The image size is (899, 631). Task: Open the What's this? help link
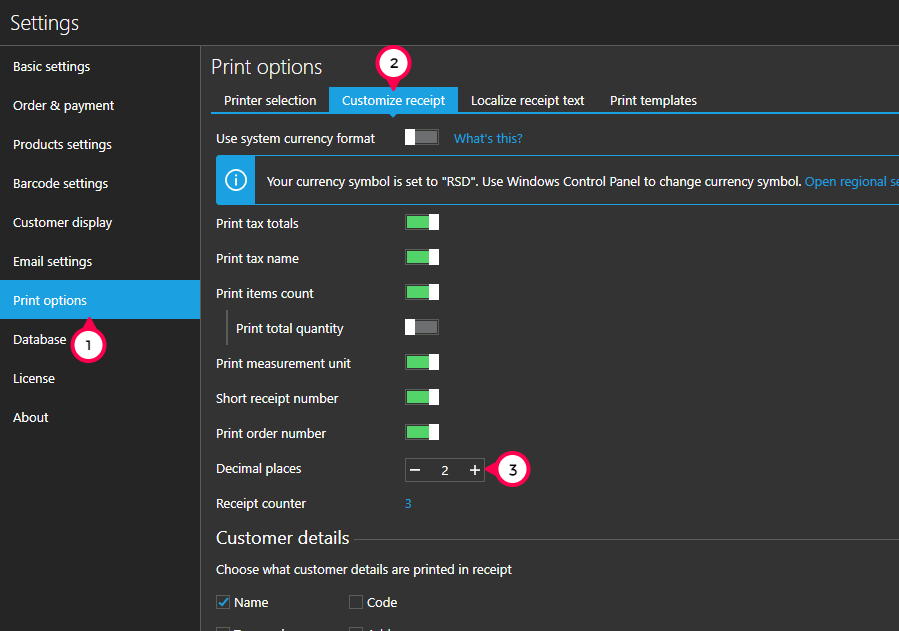click(x=488, y=138)
